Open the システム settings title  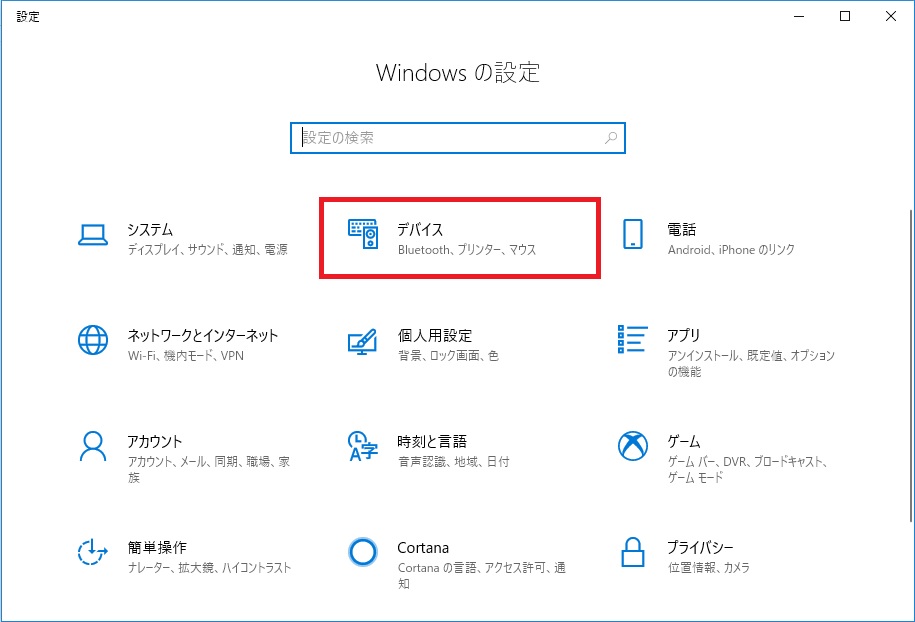point(150,229)
